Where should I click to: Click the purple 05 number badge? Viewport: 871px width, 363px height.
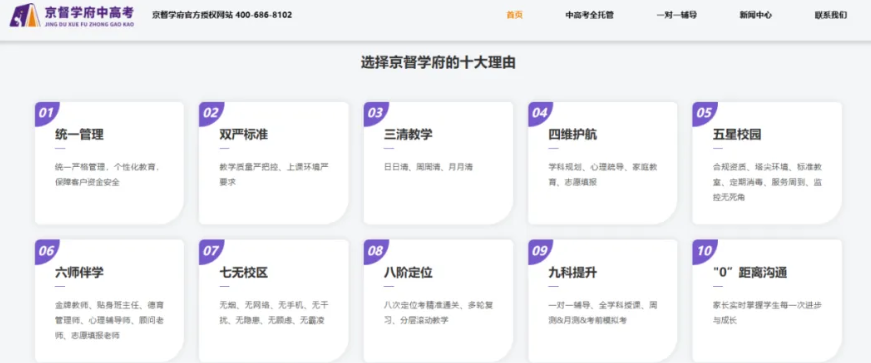(x=704, y=113)
